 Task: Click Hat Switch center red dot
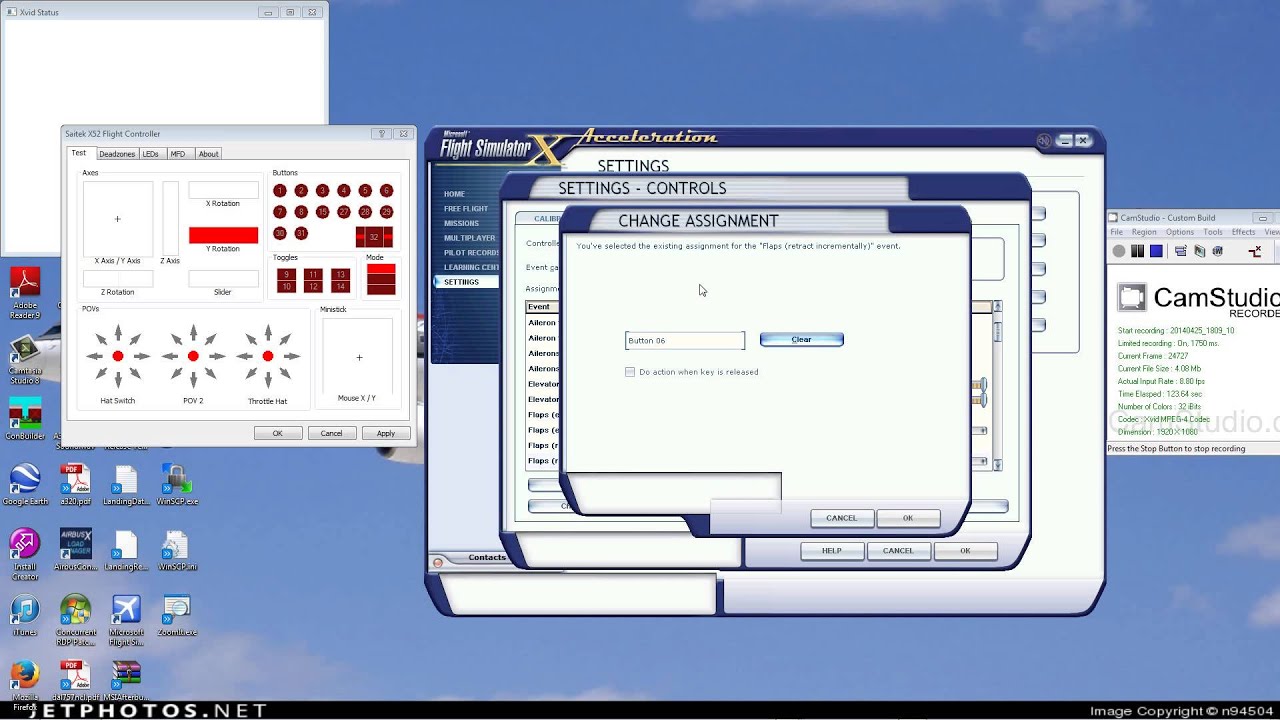click(118, 356)
